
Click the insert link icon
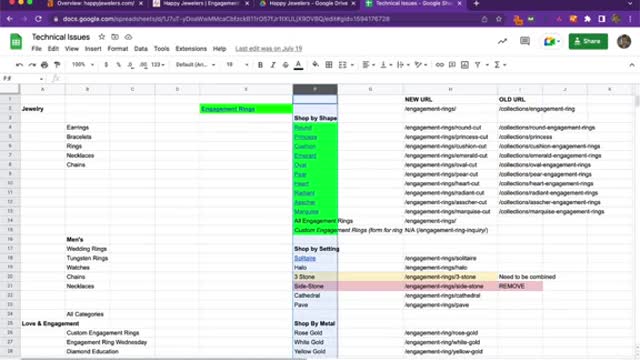[x=440, y=64]
